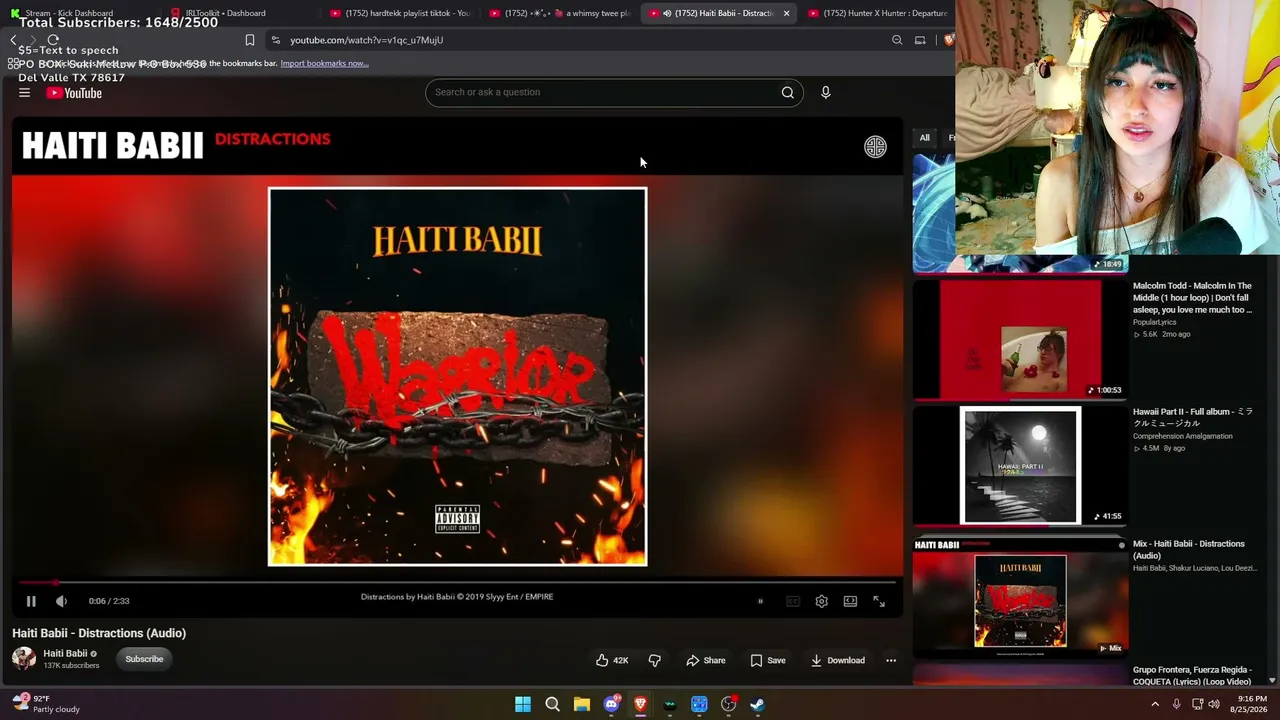Subscribe to the Haiti Babii channel

144,659
